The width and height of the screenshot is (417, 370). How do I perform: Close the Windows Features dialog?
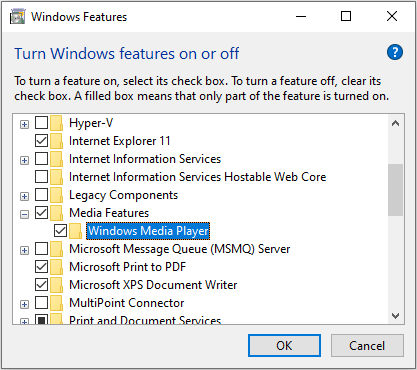tap(392, 16)
